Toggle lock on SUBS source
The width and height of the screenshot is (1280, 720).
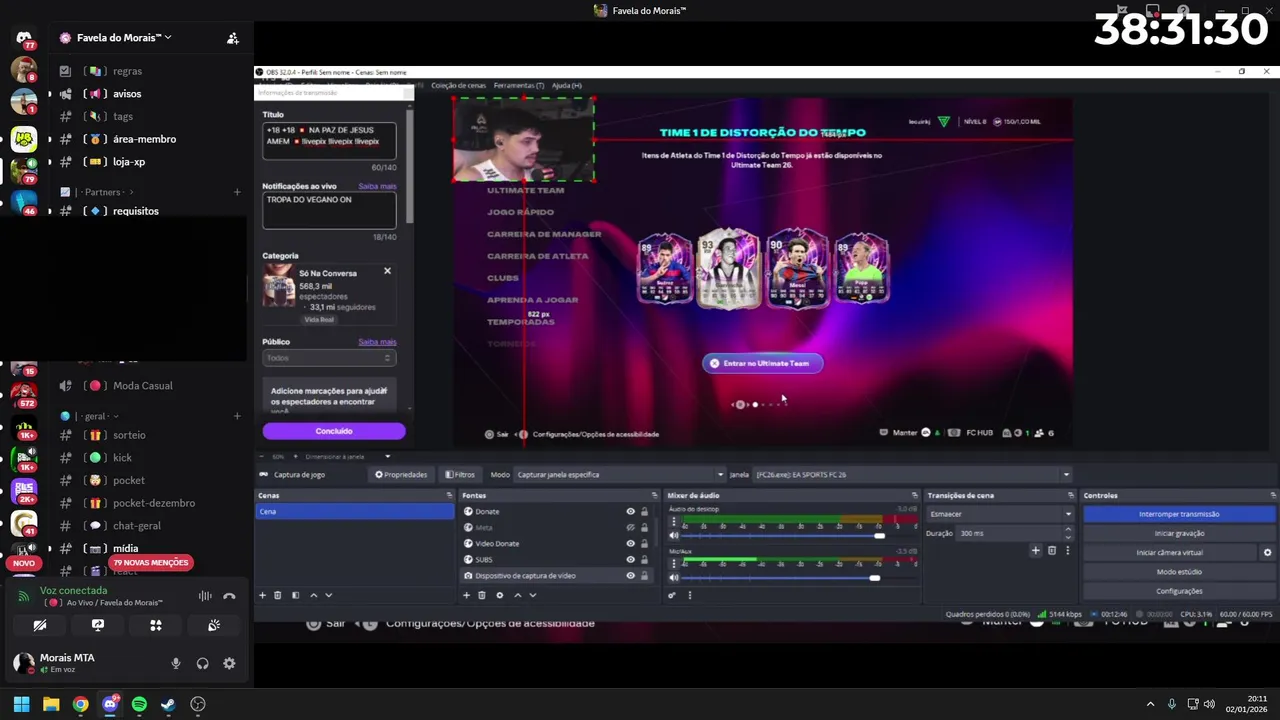(644, 559)
